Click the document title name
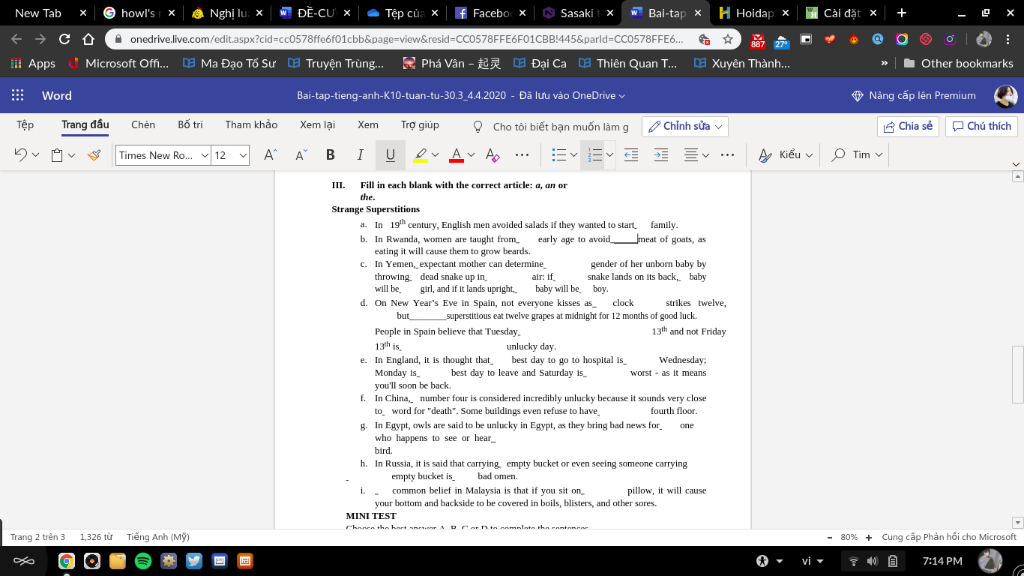This screenshot has height=576, width=1024. tap(401, 95)
